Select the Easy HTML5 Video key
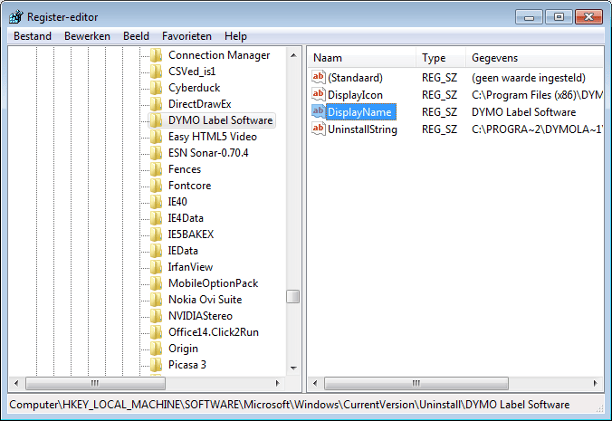The height and width of the screenshot is (421, 612). pyautogui.click(x=212, y=137)
